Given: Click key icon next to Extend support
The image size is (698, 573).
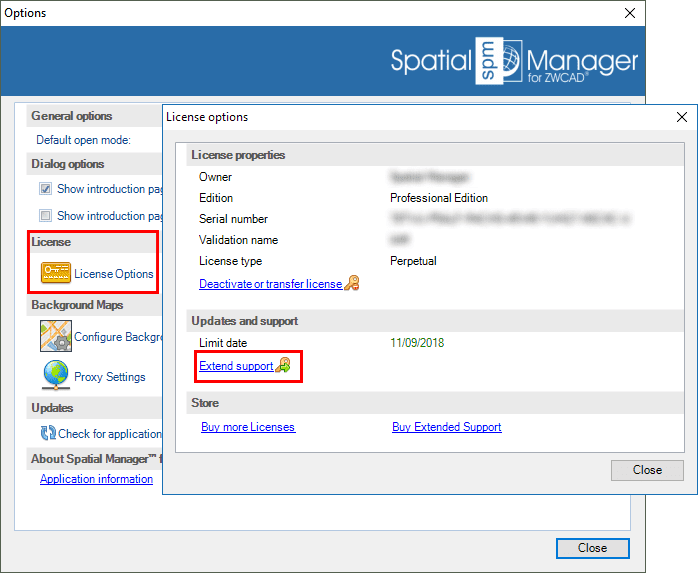Looking at the screenshot, I should point(283,367).
